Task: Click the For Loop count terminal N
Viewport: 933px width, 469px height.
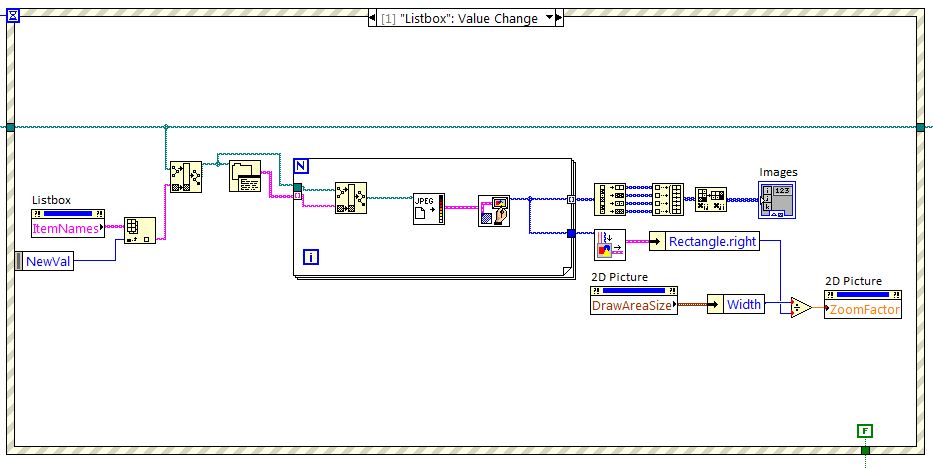Action: (300, 166)
